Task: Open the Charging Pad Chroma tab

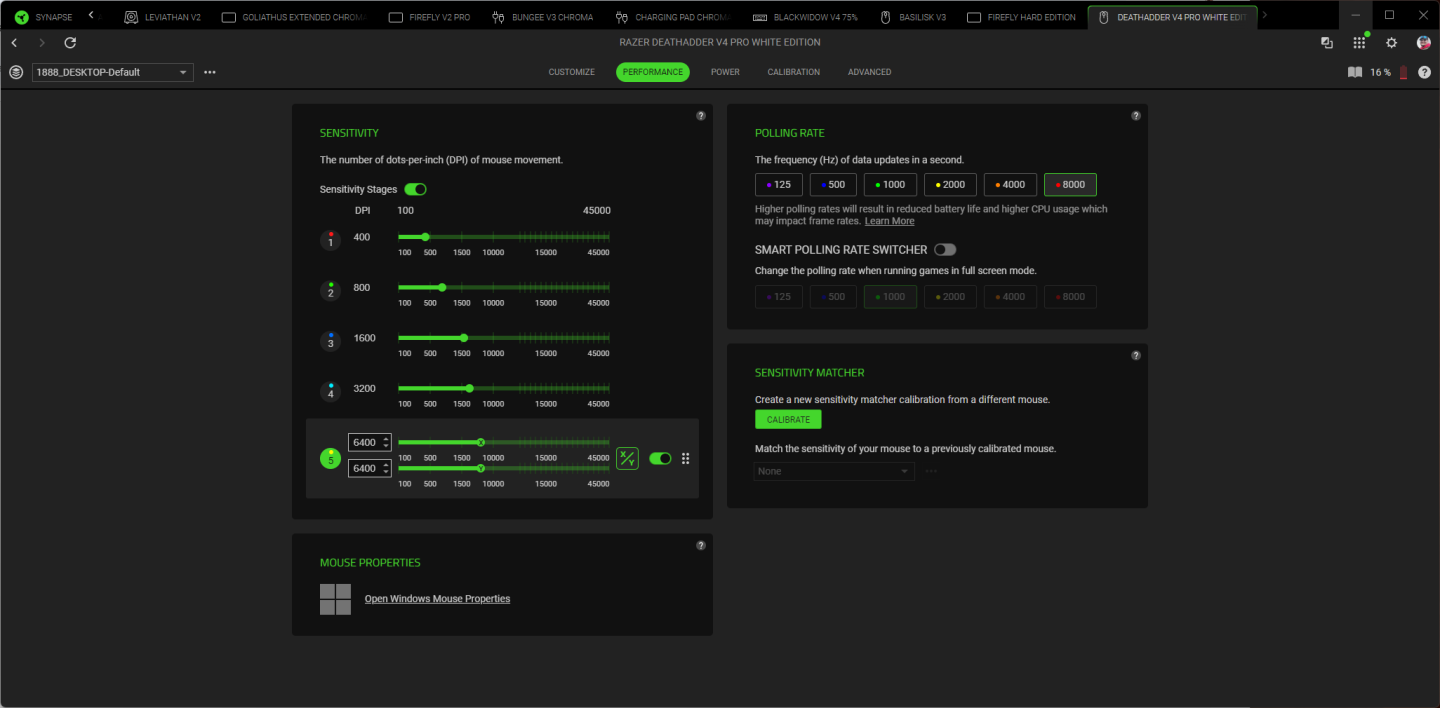Action: point(673,17)
